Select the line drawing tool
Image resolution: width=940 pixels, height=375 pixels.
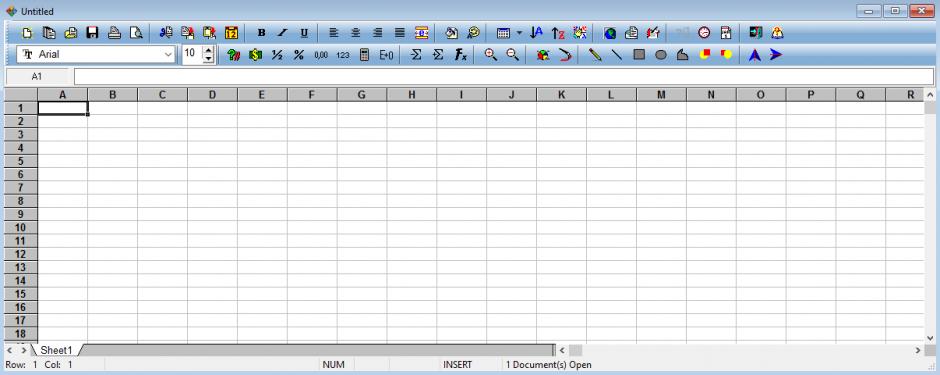[616, 55]
